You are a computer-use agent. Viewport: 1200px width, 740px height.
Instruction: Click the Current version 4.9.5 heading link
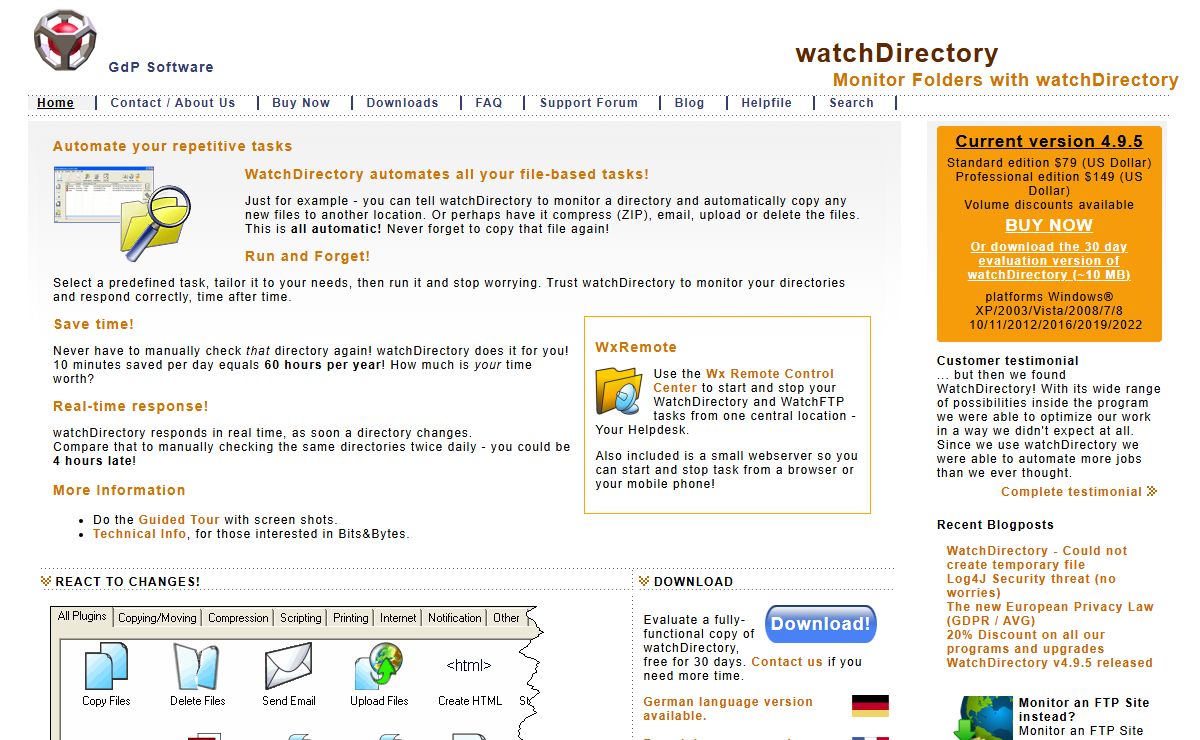click(x=1049, y=141)
